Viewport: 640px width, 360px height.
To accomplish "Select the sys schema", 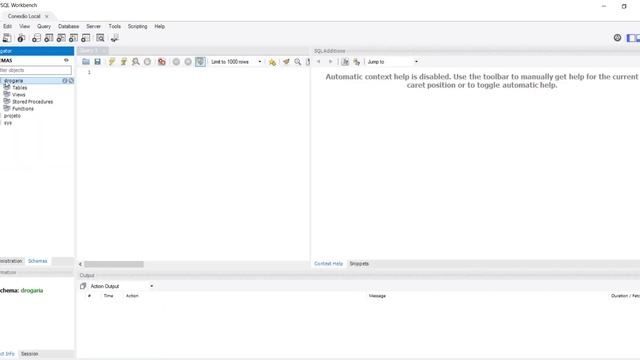I will coord(8,123).
